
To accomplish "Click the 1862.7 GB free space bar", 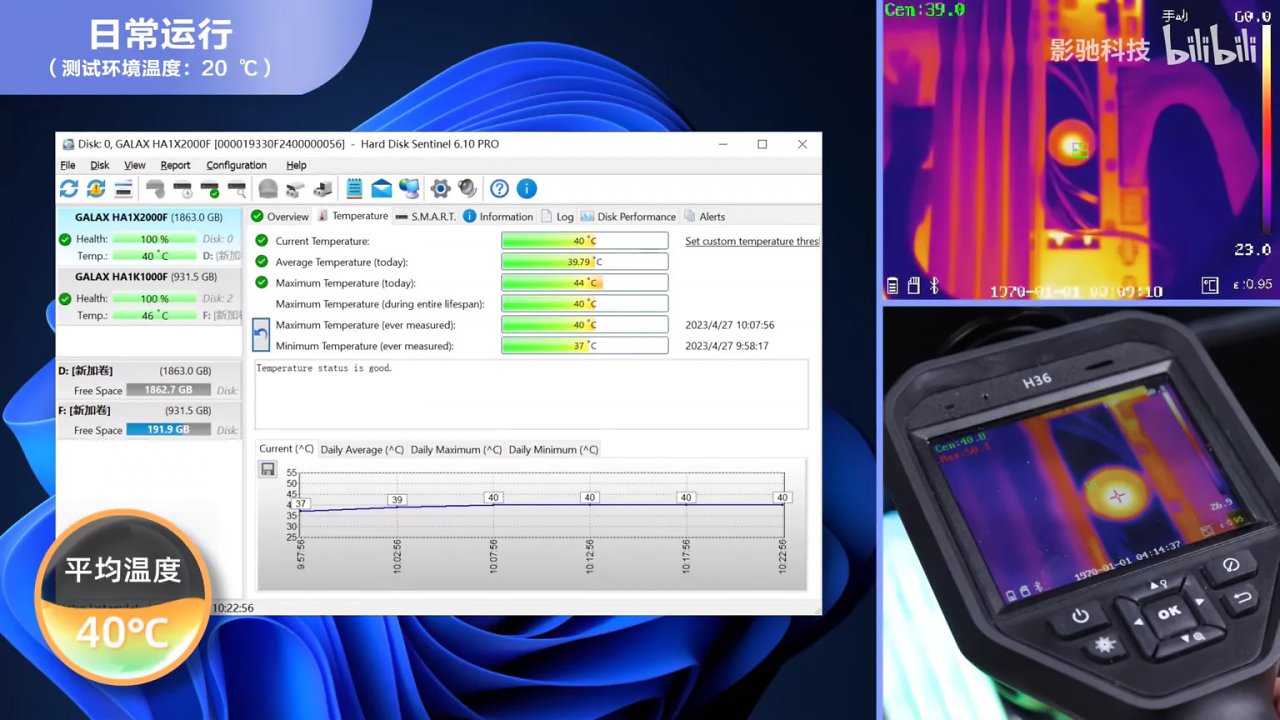I will pyautogui.click(x=168, y=390).
